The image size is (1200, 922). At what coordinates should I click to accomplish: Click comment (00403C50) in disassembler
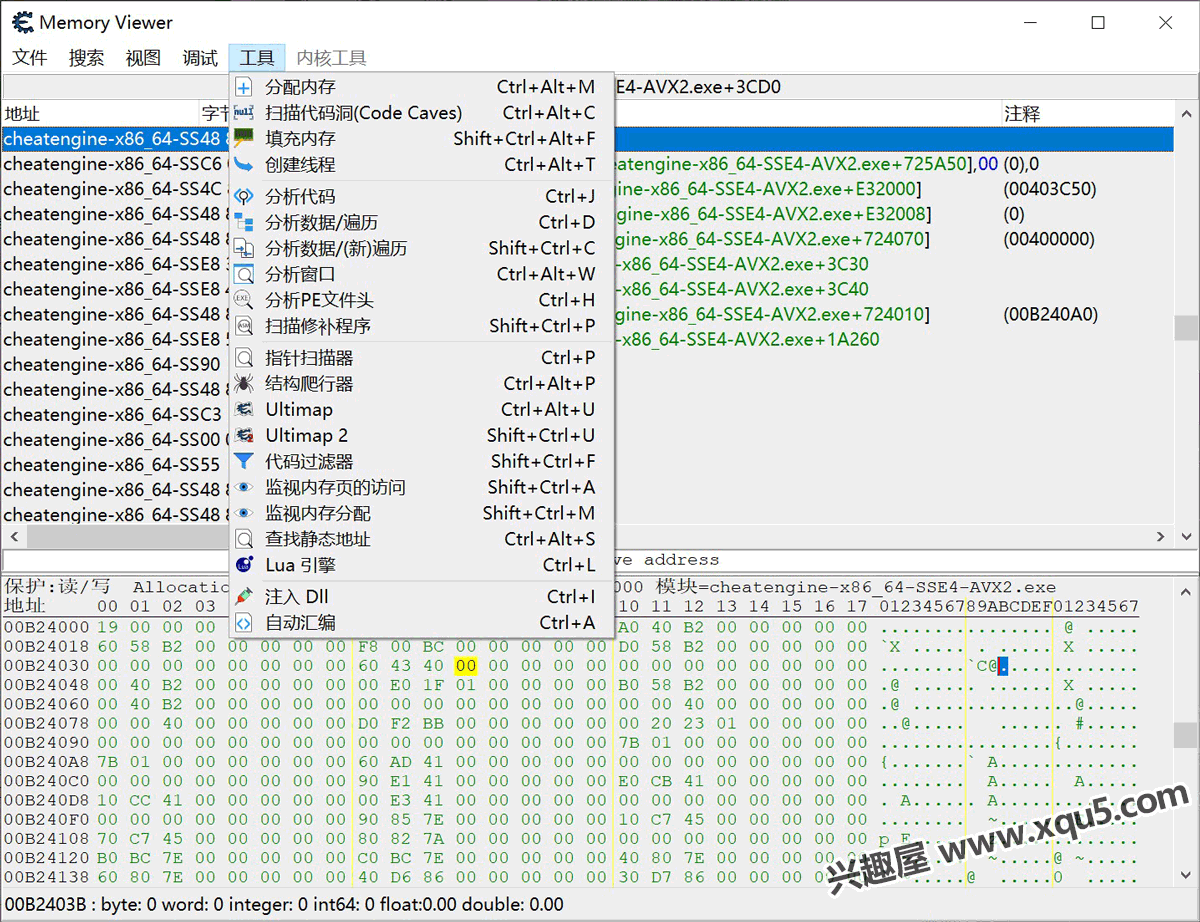tap(1049, 189)
